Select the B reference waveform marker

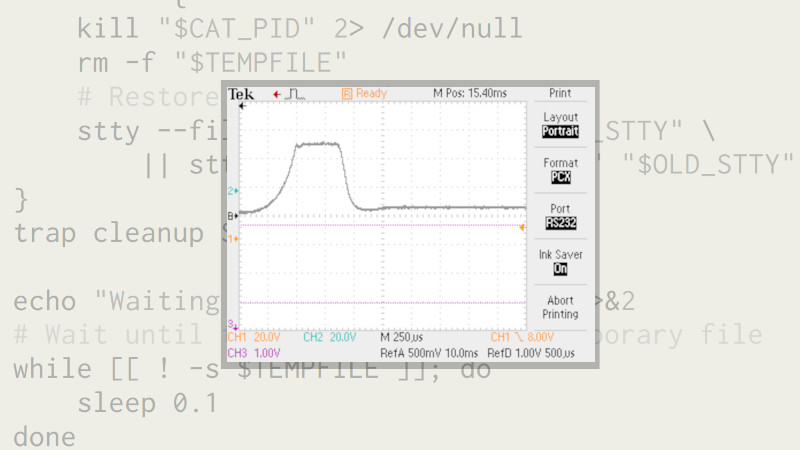(x=233, y=215)
